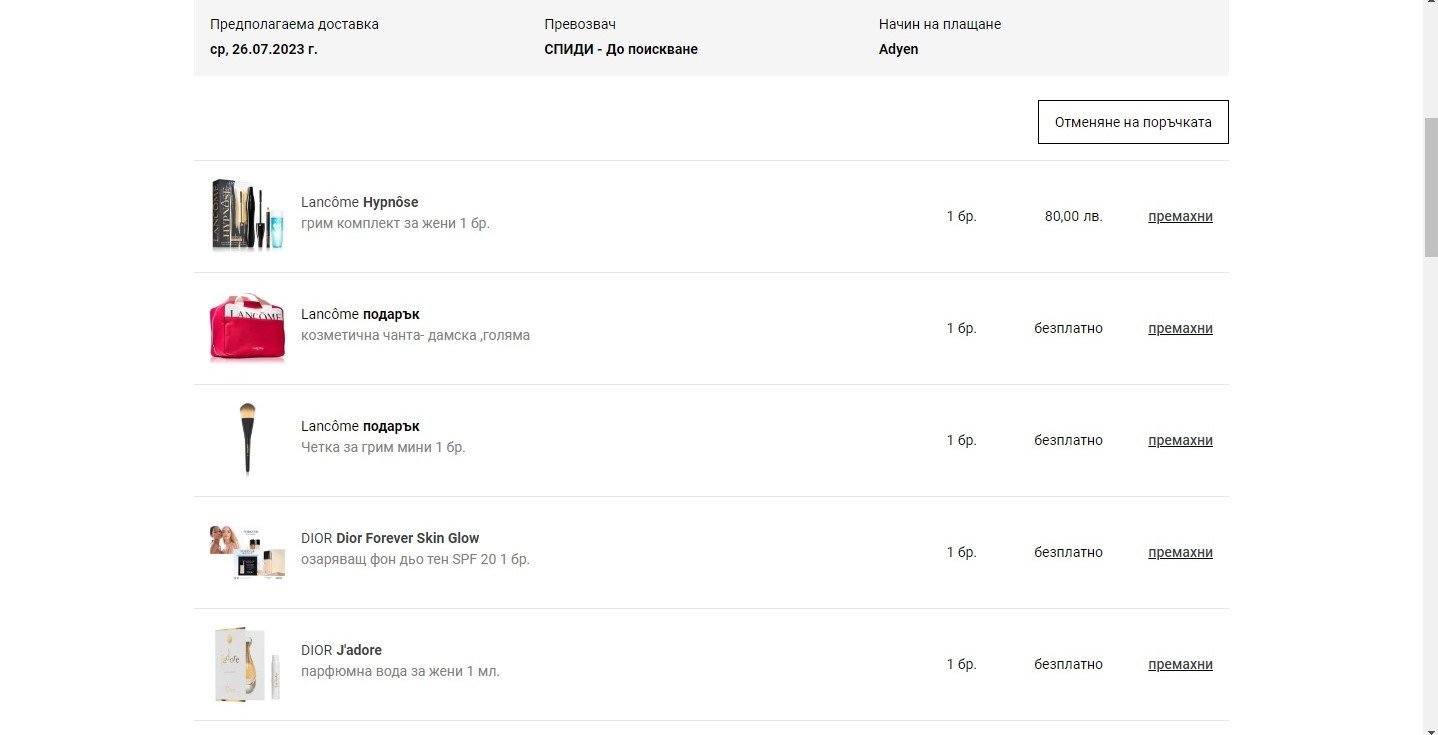The image size is (1438, 735).
Task: Open the red Lancôme cosmetic bag image
Action: tap(247, 328)
